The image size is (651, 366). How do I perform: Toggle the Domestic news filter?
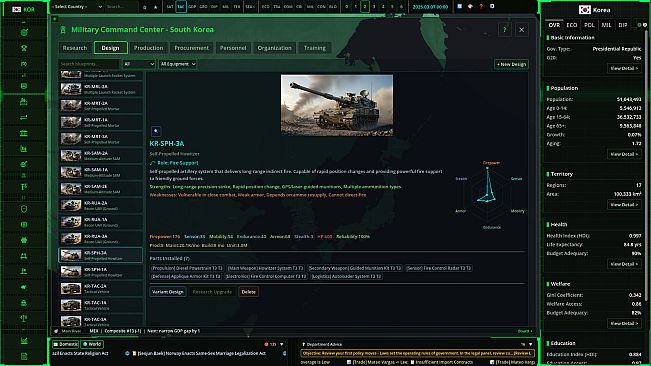tap(66, 344)
